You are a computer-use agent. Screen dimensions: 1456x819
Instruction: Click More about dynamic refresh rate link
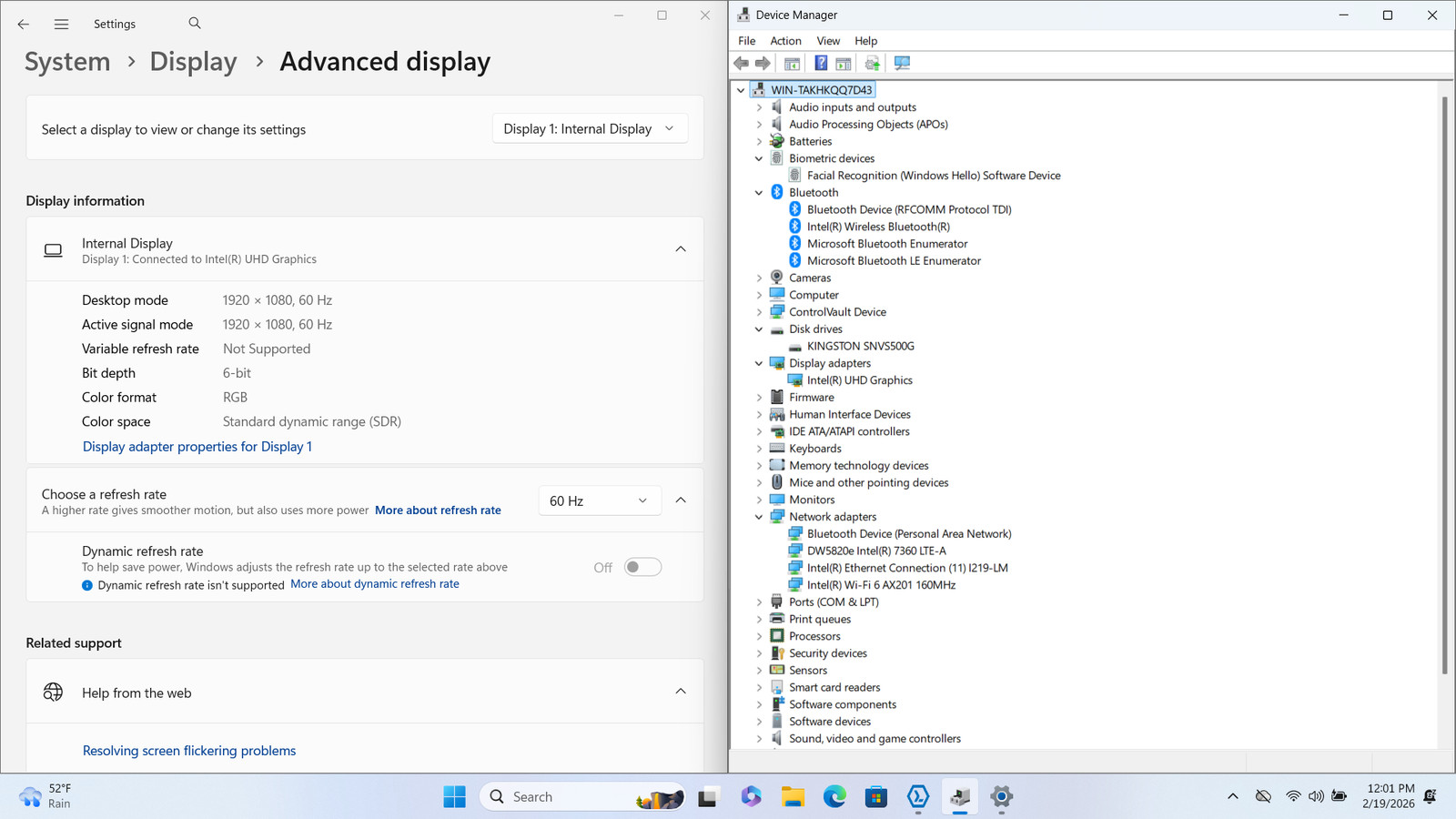(x=375, y=584)
